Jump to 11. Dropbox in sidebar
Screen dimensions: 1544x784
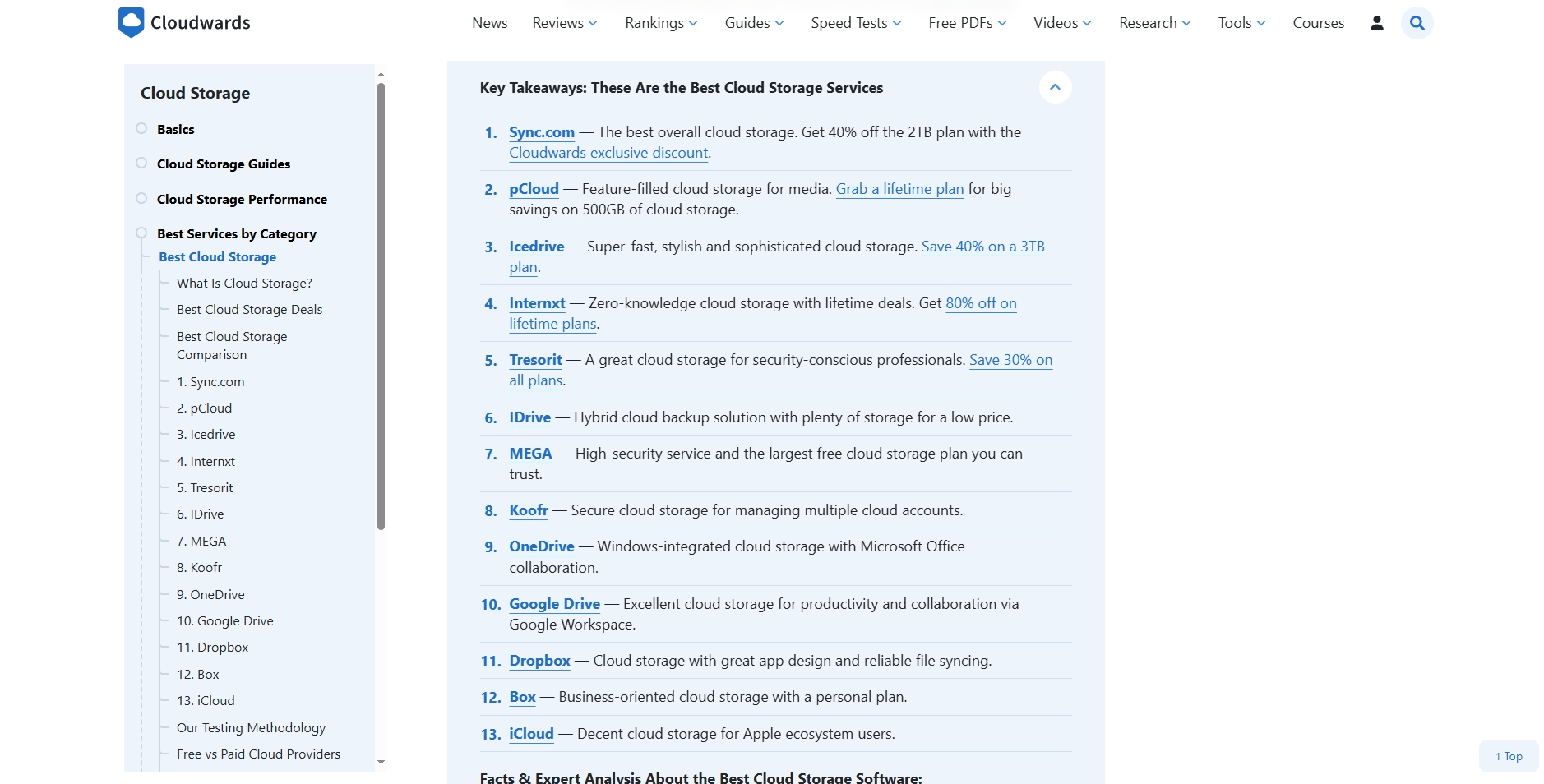(212, 647)
